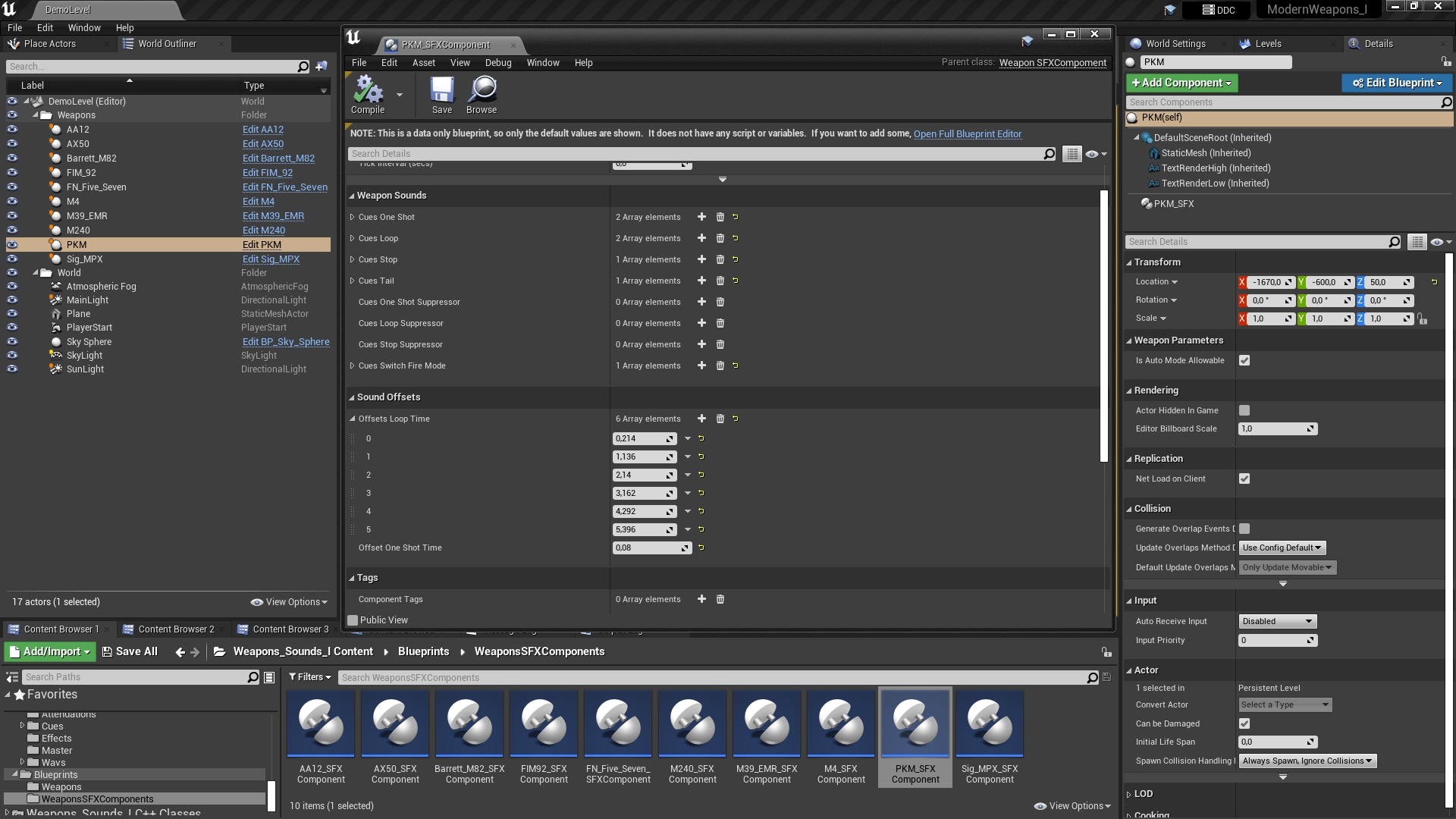Screen dimensions: 1456x819
Task: Compile the PKM_SFXComponent blueprint
Action: tap(368, 94)
